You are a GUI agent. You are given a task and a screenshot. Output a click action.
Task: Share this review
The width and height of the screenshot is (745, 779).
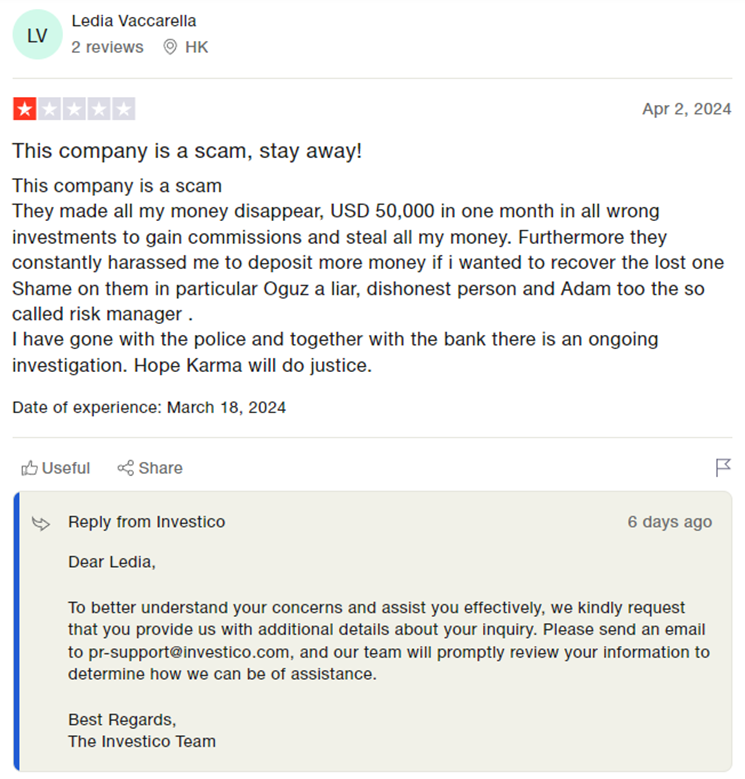150,468
